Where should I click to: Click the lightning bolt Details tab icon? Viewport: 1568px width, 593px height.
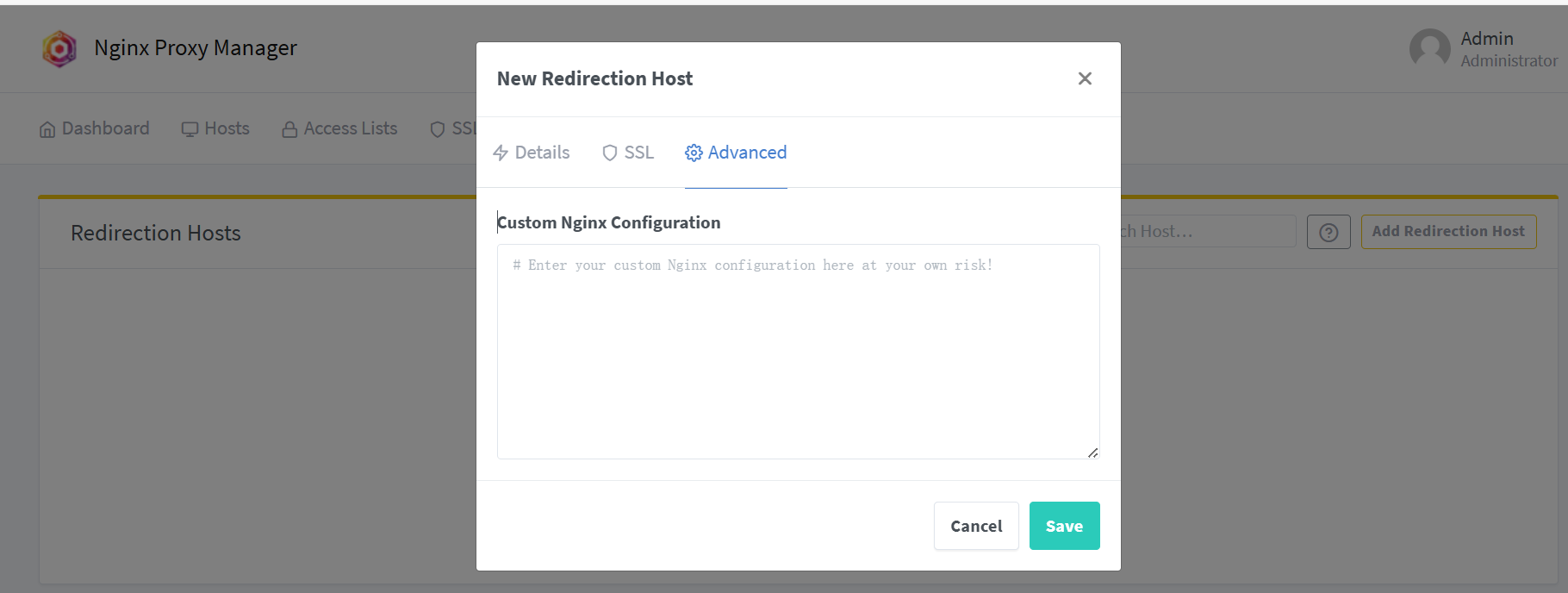[x=501, y=153]
